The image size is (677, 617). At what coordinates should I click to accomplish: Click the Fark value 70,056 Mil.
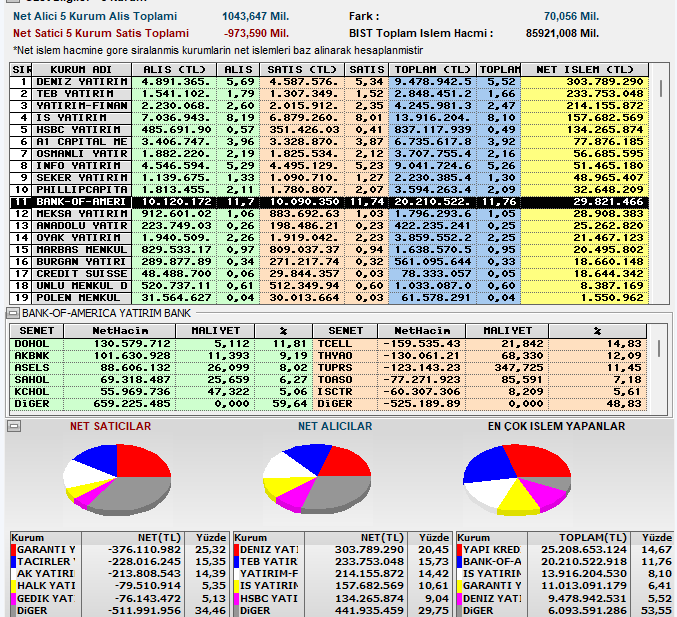pyautogui.click(x=571, y=16)
